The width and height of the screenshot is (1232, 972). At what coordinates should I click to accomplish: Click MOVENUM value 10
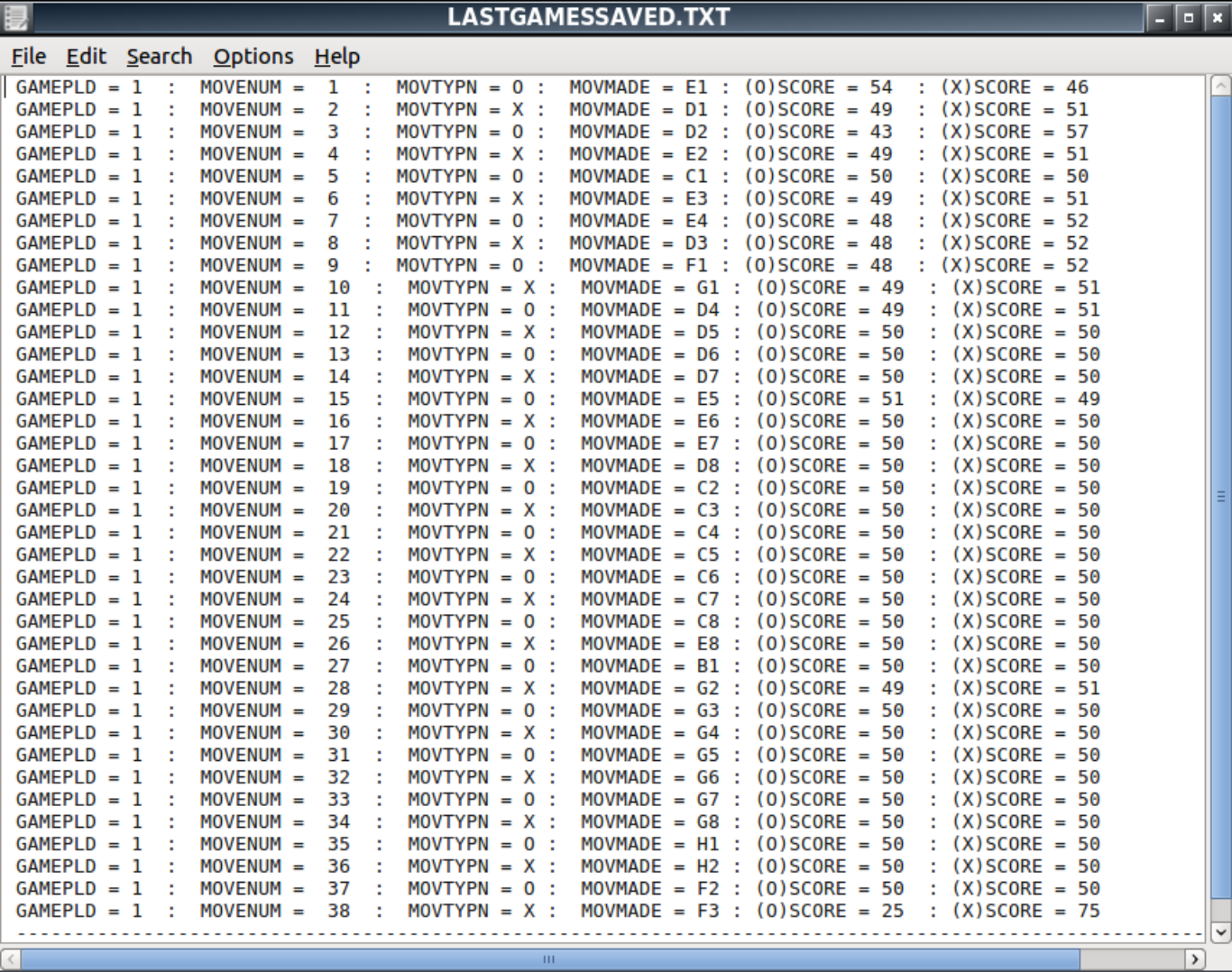[339, 288]
